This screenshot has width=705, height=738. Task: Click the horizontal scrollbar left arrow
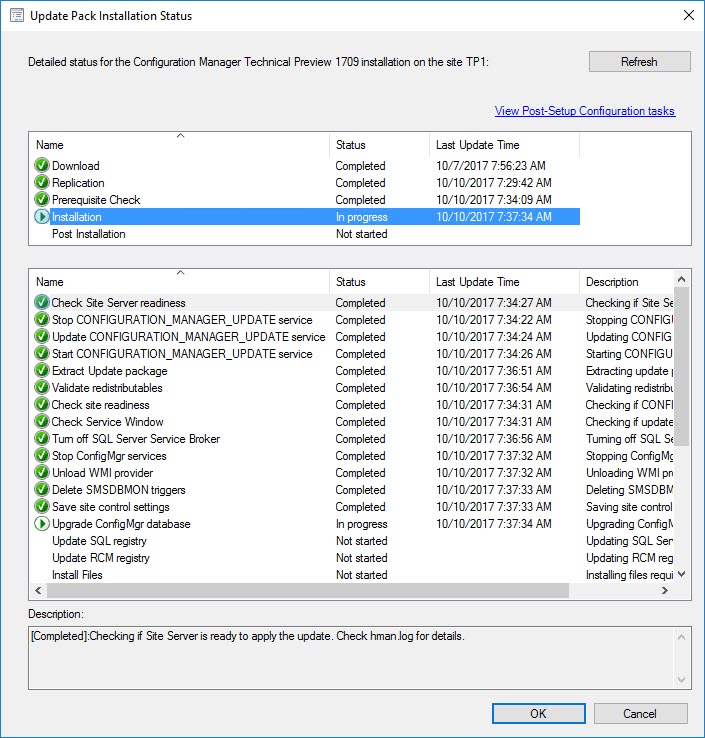click(38, 590)
